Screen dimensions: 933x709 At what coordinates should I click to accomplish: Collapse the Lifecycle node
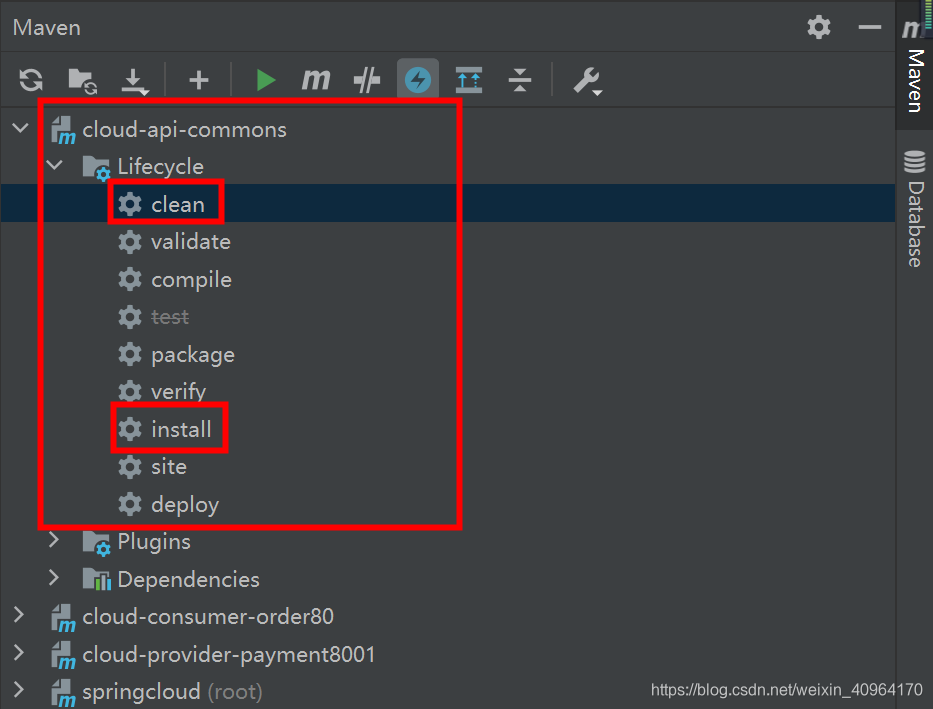point(55,165)
